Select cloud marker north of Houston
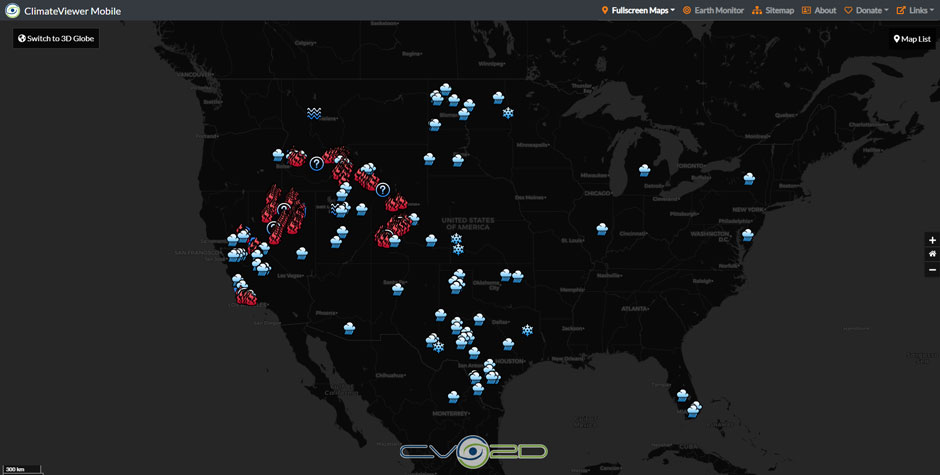 508,344
